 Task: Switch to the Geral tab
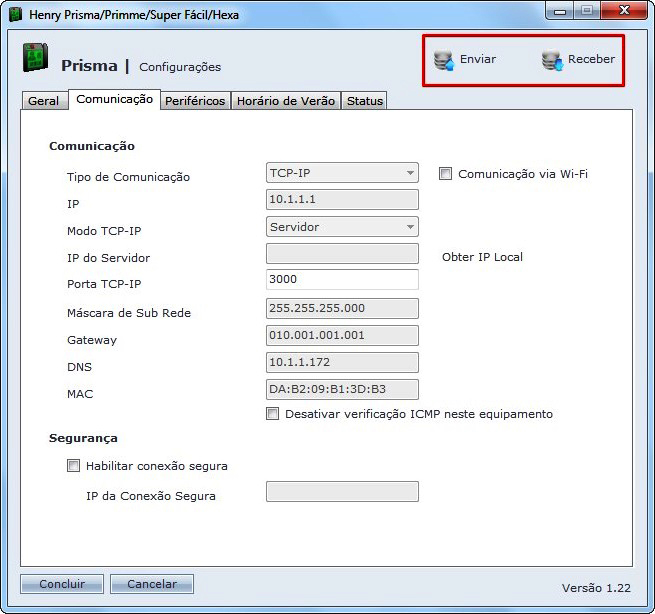click(43, 101)
